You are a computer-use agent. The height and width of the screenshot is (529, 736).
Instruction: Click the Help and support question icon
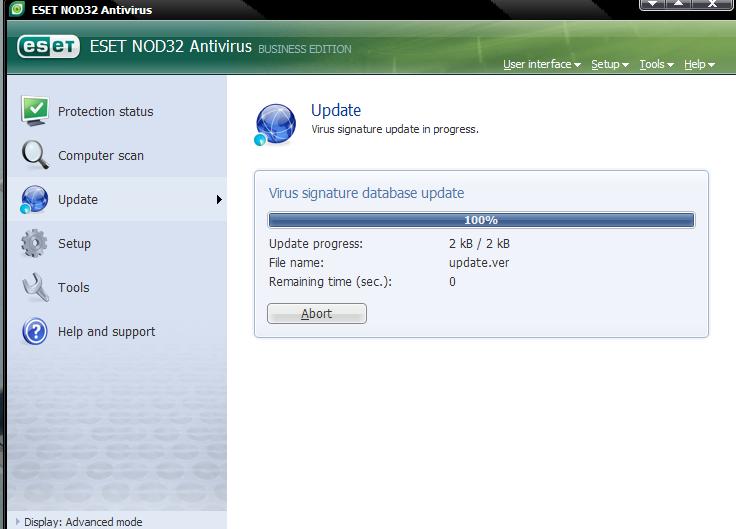(35, 331)
